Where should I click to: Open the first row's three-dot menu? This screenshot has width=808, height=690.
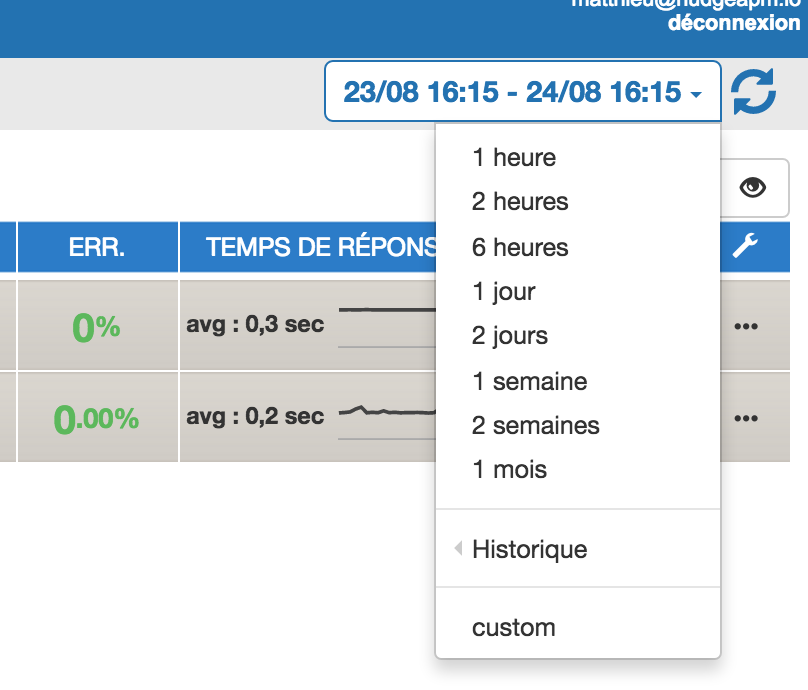(746, 326)
